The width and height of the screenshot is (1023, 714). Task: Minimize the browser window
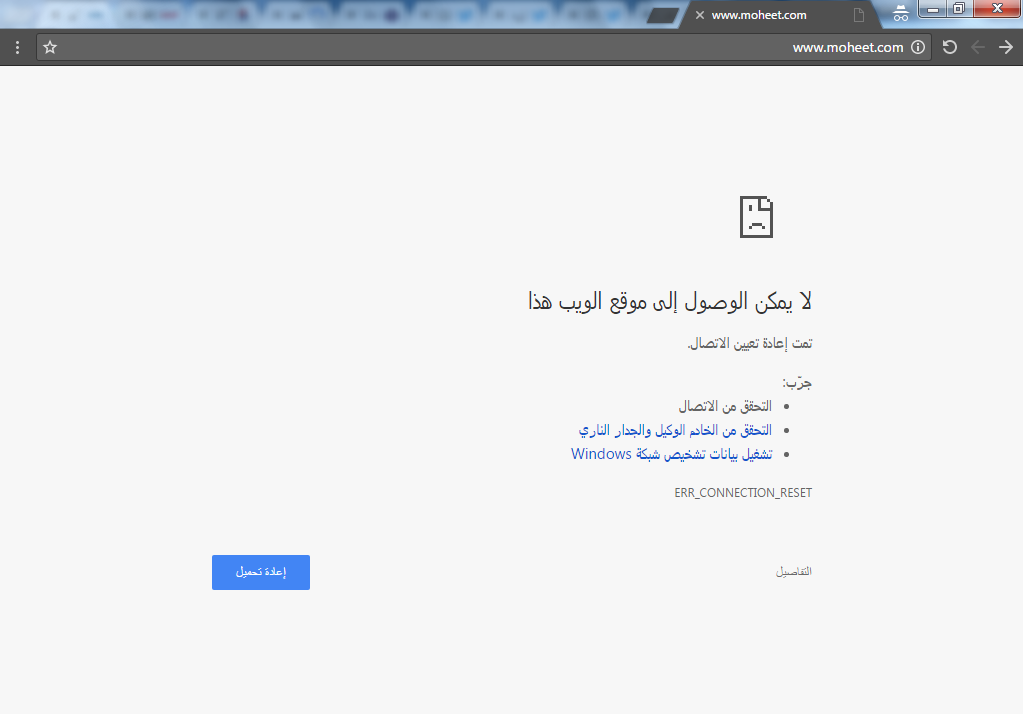pyautogui.click(x=932, y=10)
